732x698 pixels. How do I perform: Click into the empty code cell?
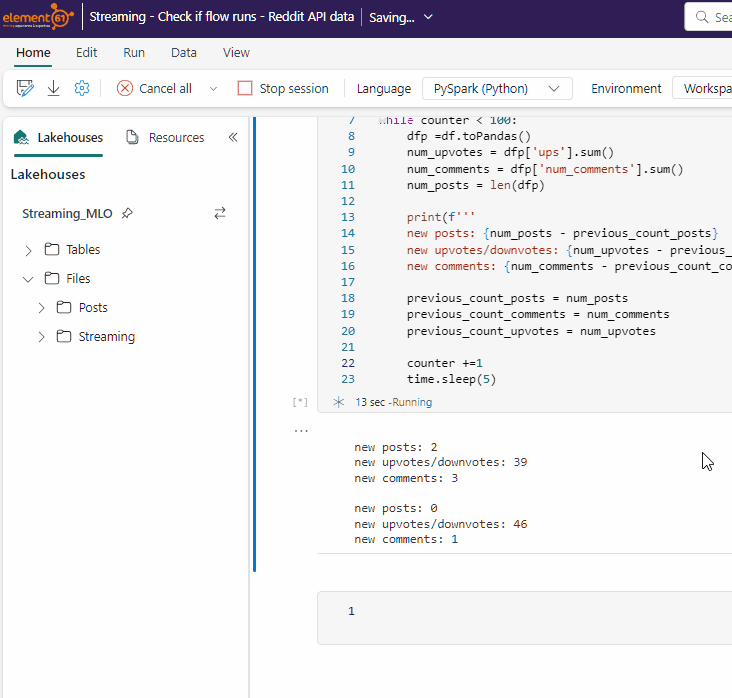coord(540,611)
